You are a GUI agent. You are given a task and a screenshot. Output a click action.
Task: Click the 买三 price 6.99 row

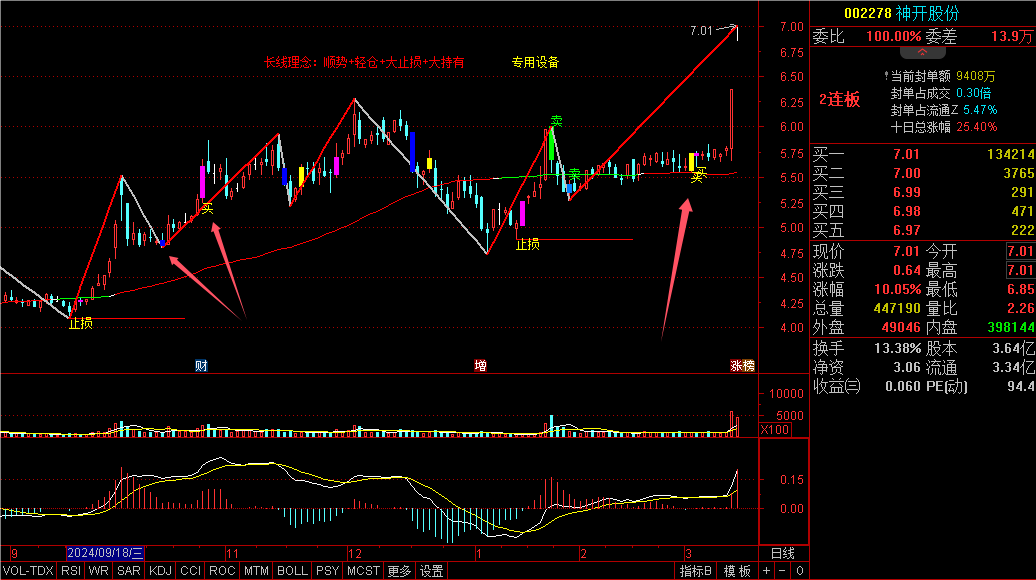click(923, 192)
